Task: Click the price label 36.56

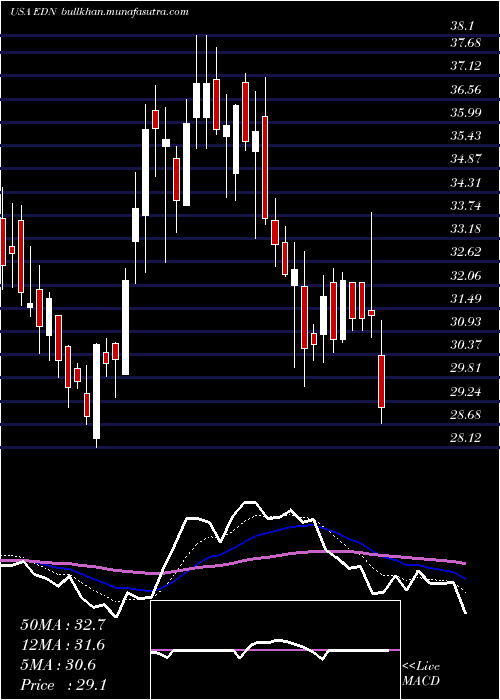Action: [466, 90]
